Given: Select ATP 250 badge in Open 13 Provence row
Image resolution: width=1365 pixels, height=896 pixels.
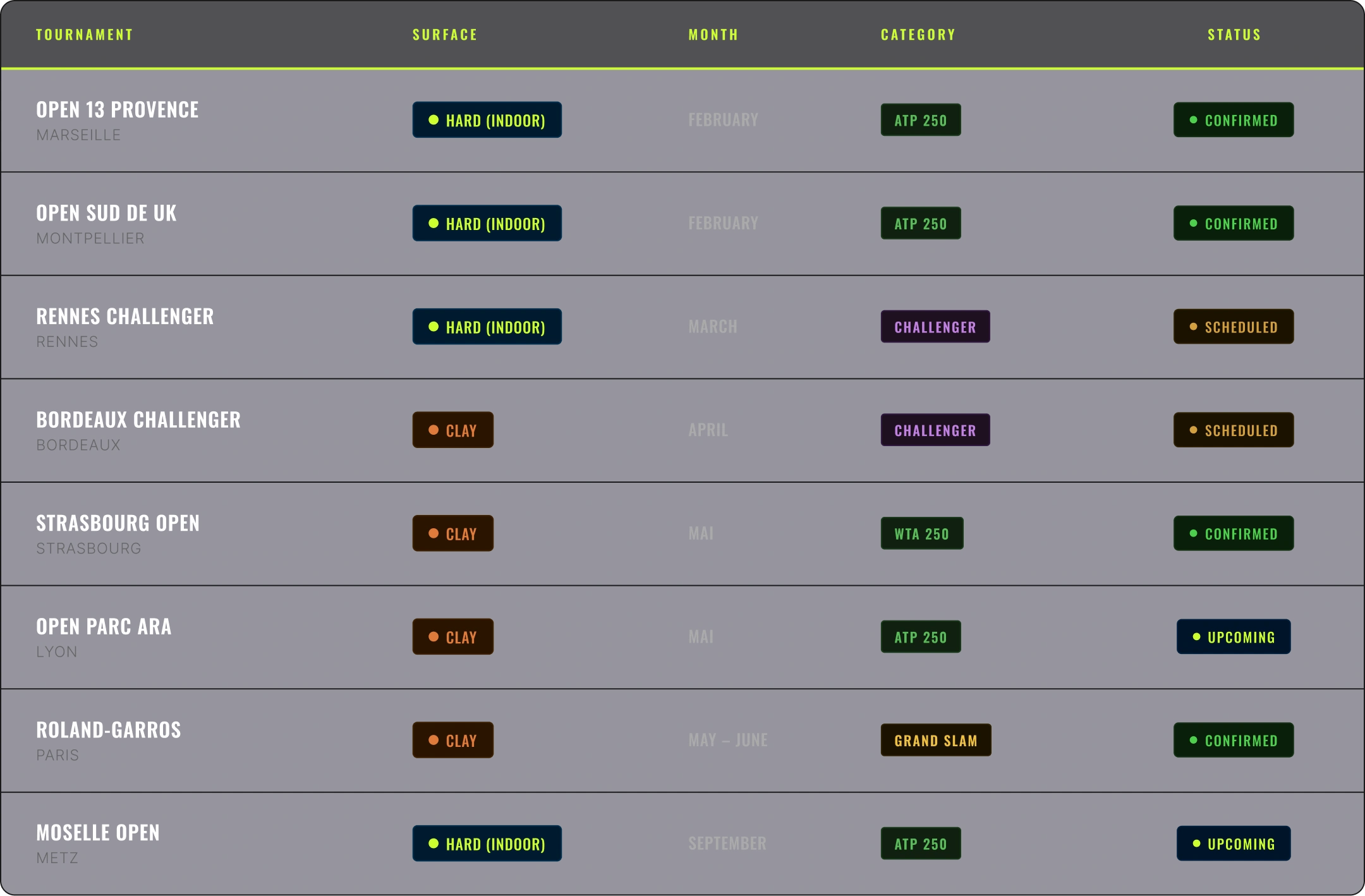Looking at the screenshot, I should coord(921,120).
